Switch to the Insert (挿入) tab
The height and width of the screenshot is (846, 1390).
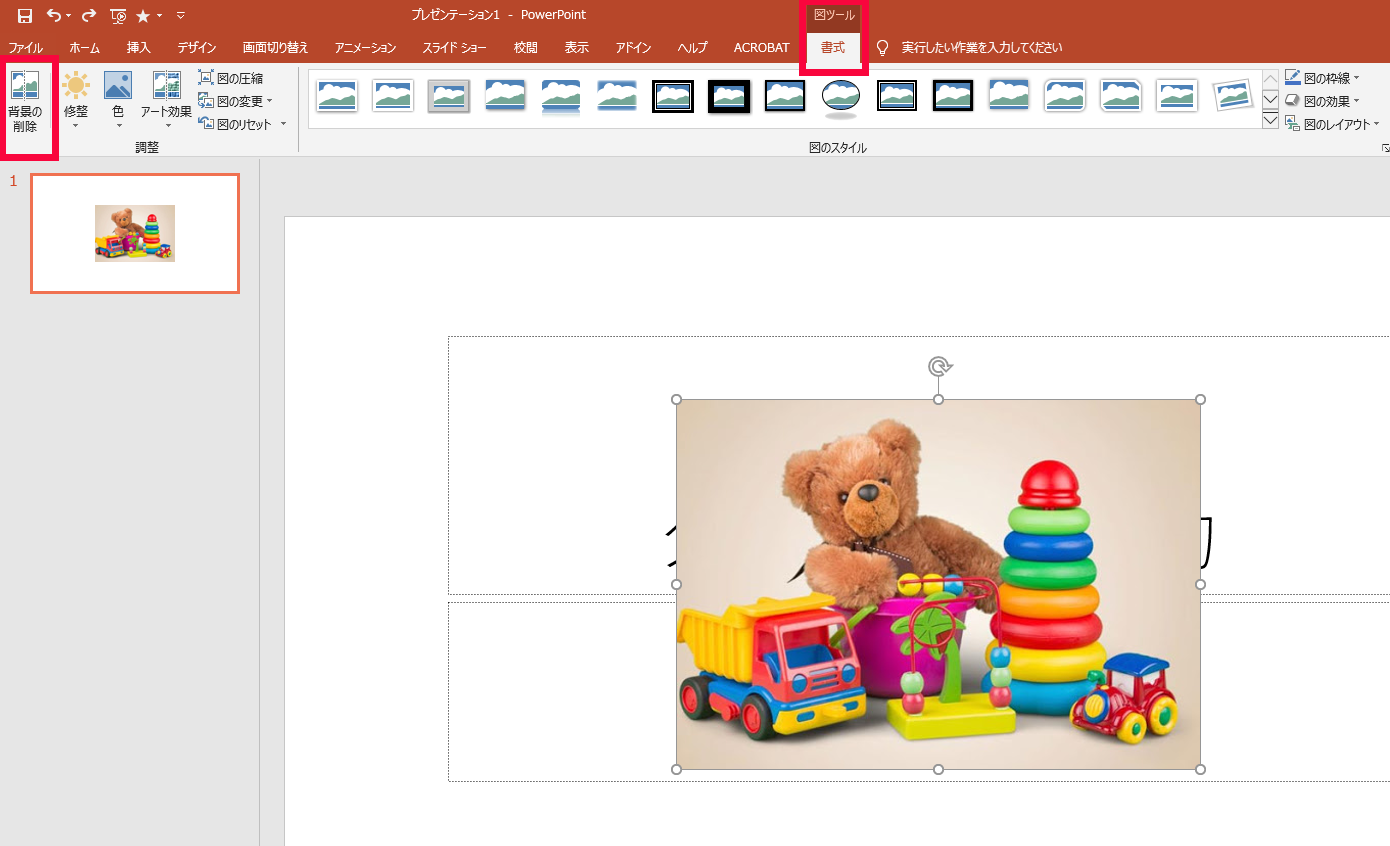click(x=139, y=48)
